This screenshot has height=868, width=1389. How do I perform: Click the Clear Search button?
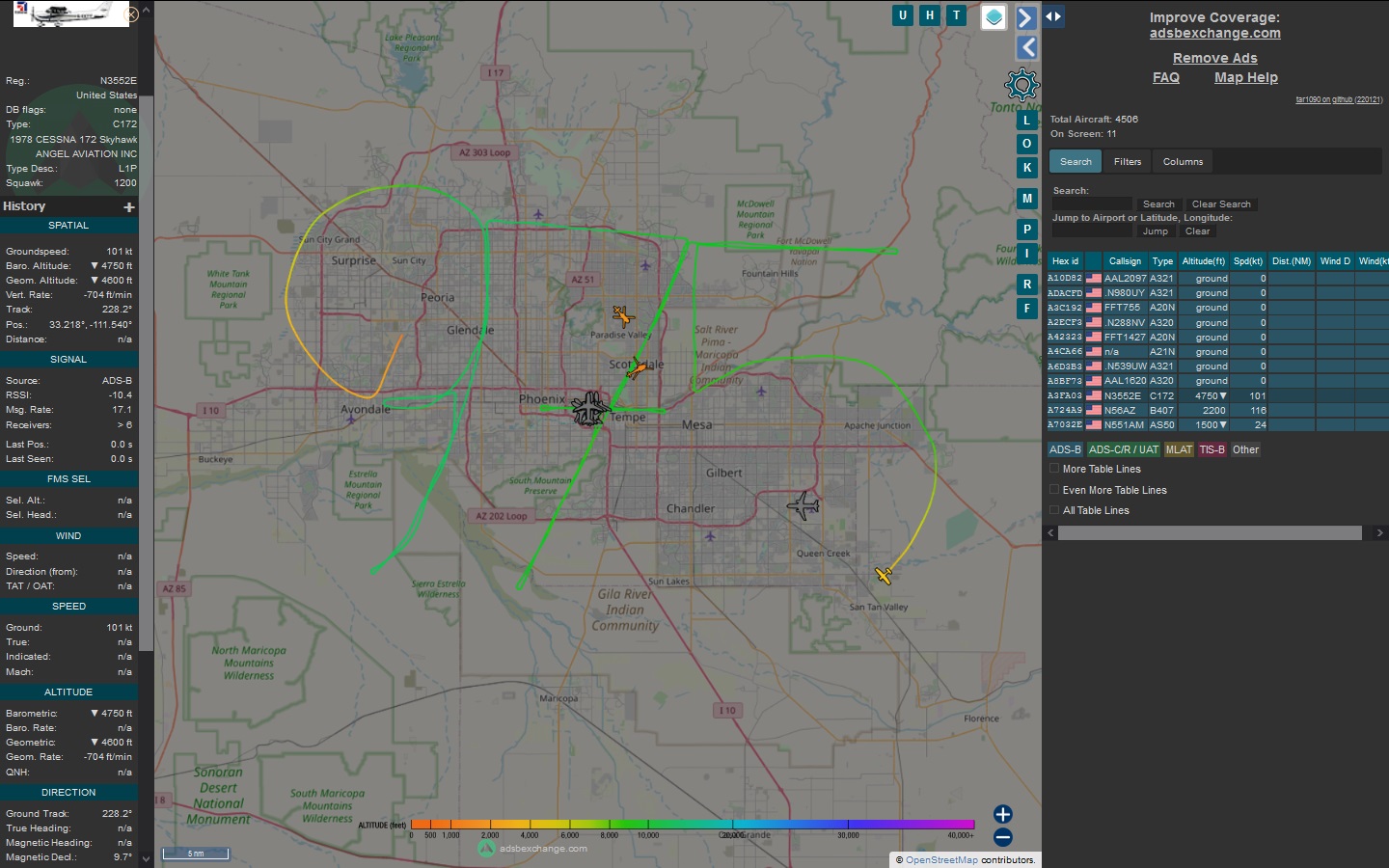1221,204
